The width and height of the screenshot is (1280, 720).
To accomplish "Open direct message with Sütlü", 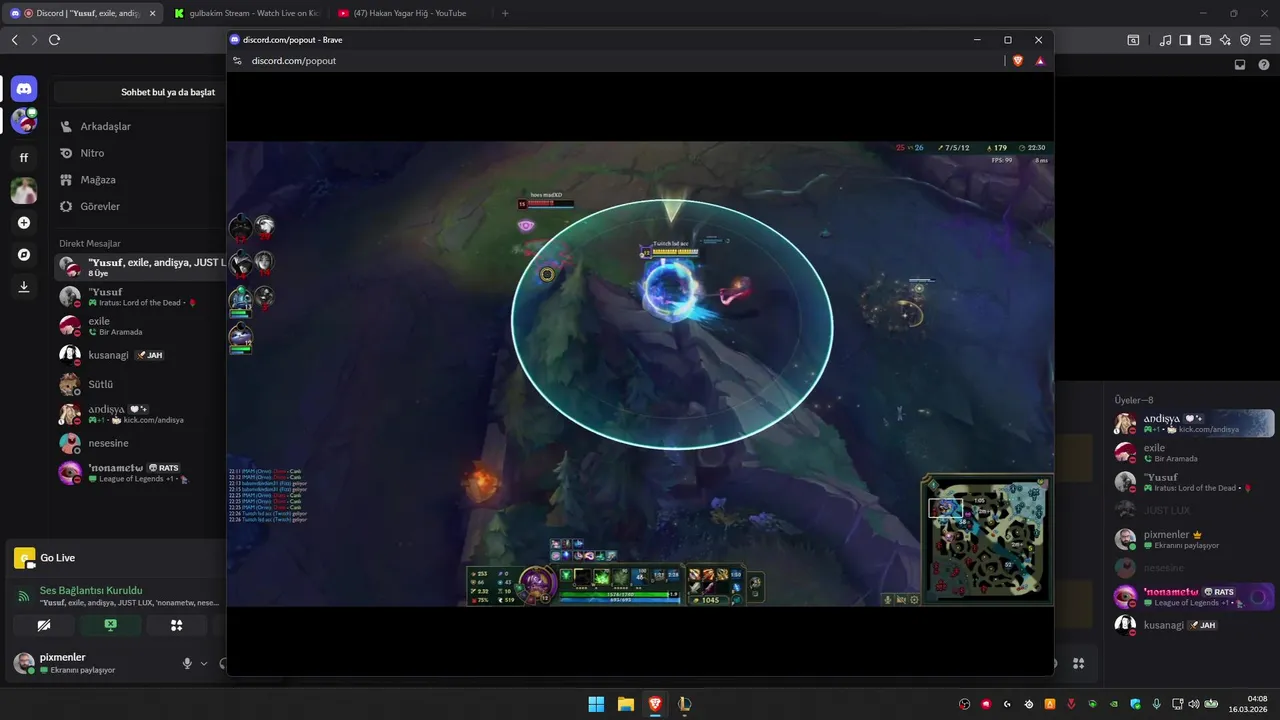I will [140, 384].
